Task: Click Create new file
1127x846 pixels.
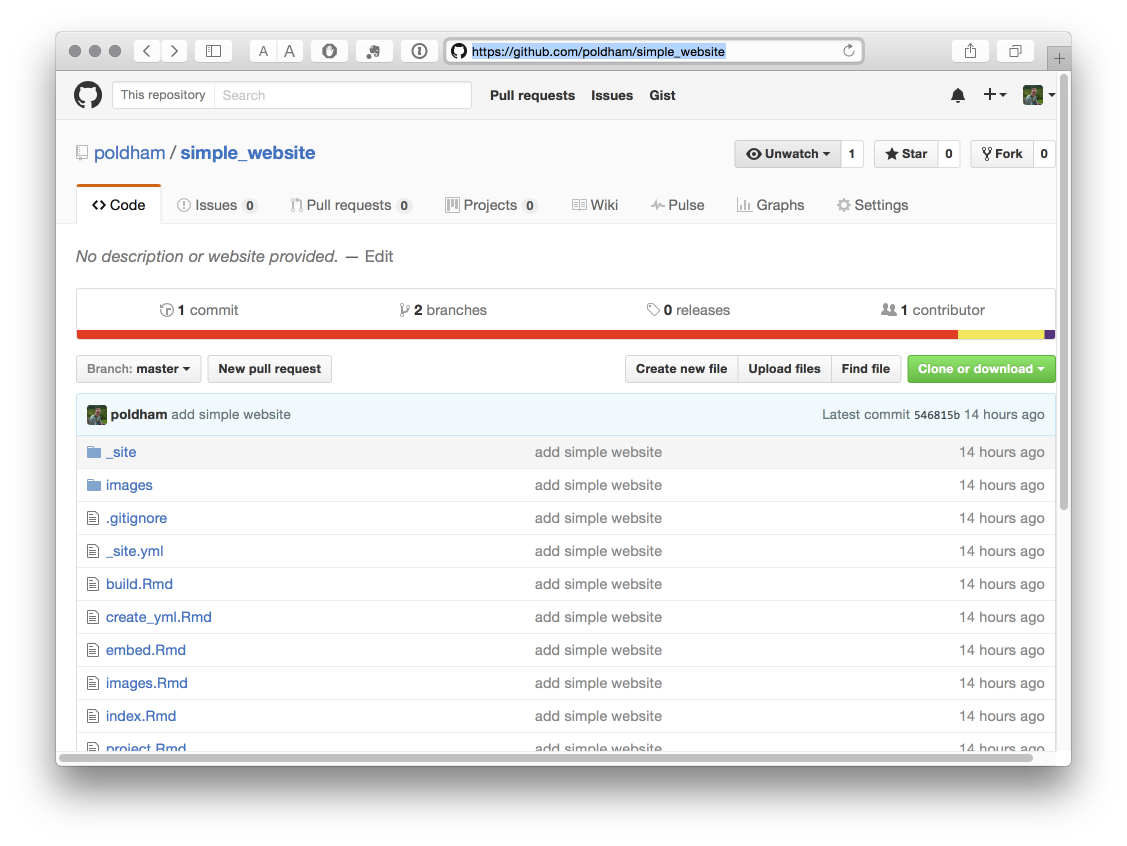Action: tap(681, 369)
